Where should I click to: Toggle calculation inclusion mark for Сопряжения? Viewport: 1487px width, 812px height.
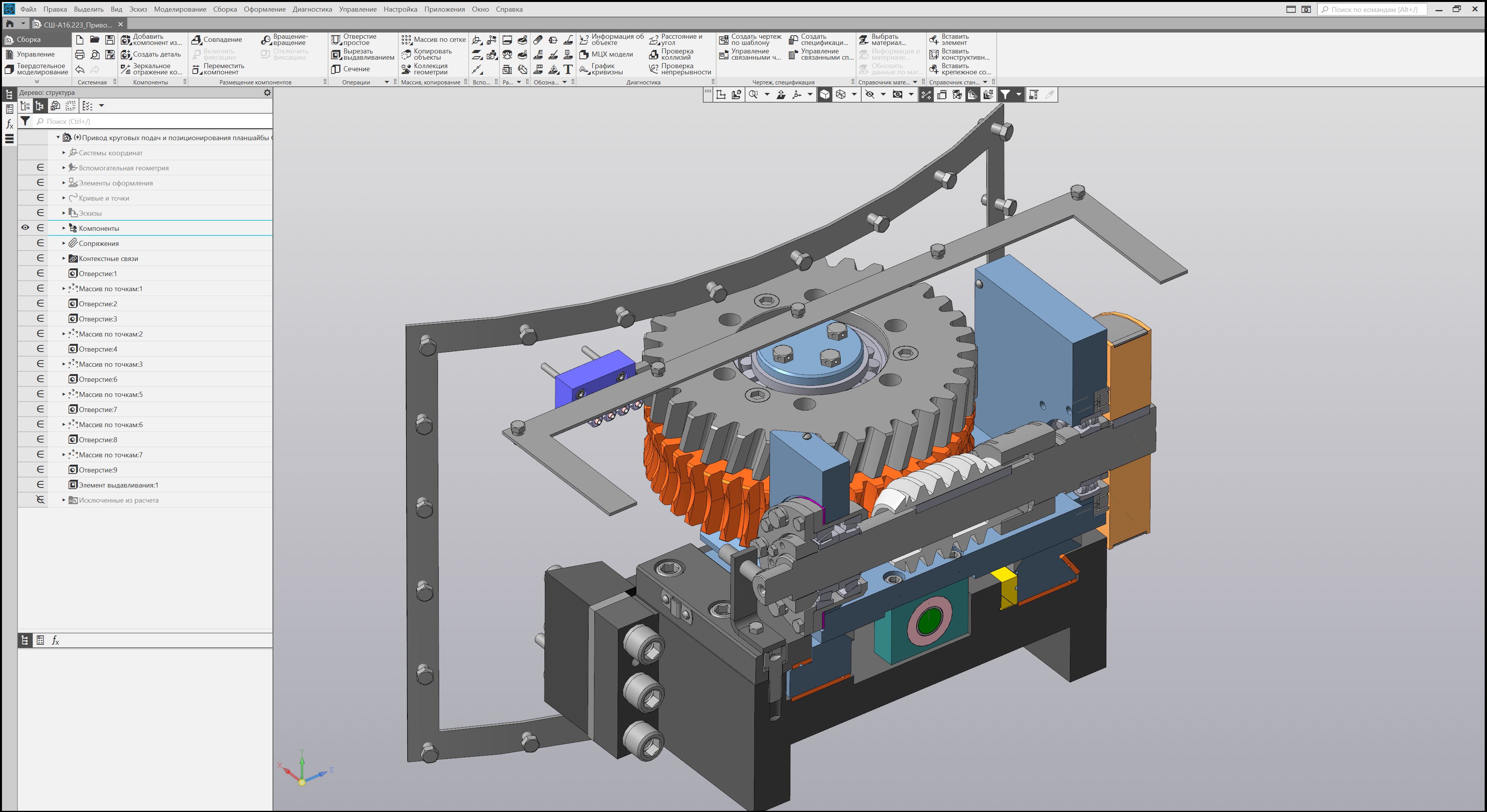40,243
